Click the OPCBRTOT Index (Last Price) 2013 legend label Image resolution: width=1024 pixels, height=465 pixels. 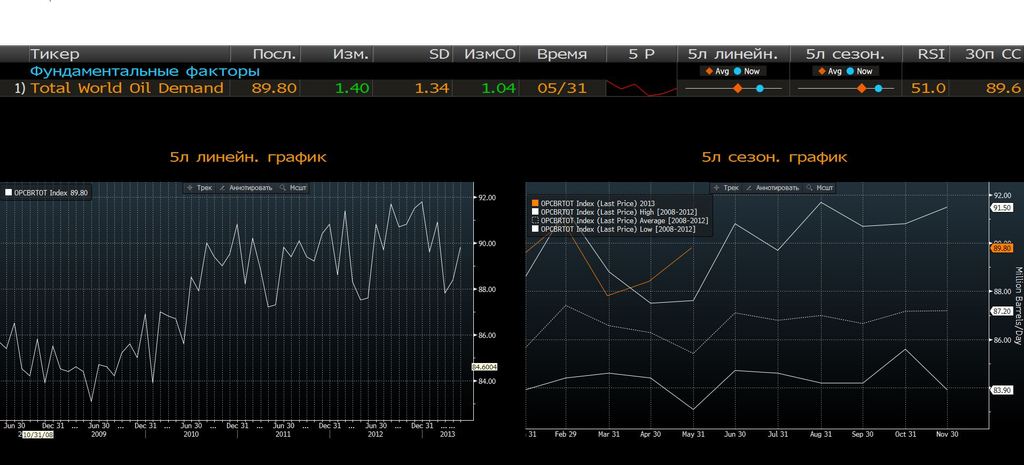click(x=598, y=203)
